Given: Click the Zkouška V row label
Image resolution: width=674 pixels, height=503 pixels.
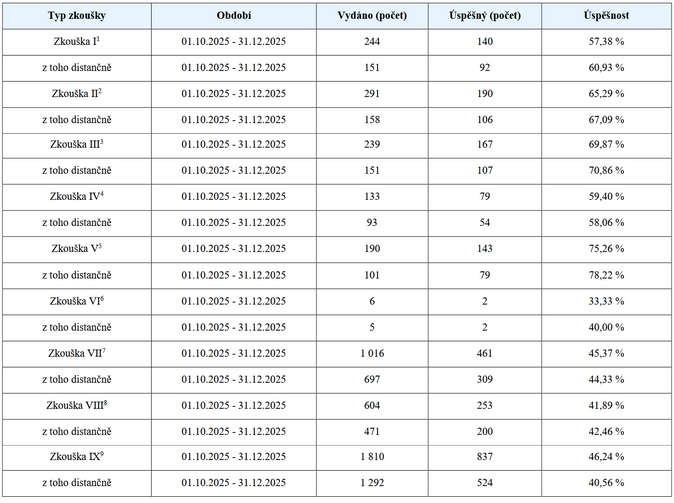Looking at the screenshot, I should tap(74, 249).
